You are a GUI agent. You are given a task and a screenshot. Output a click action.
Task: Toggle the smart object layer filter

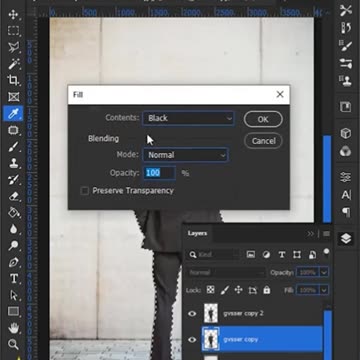coord(312,255)
